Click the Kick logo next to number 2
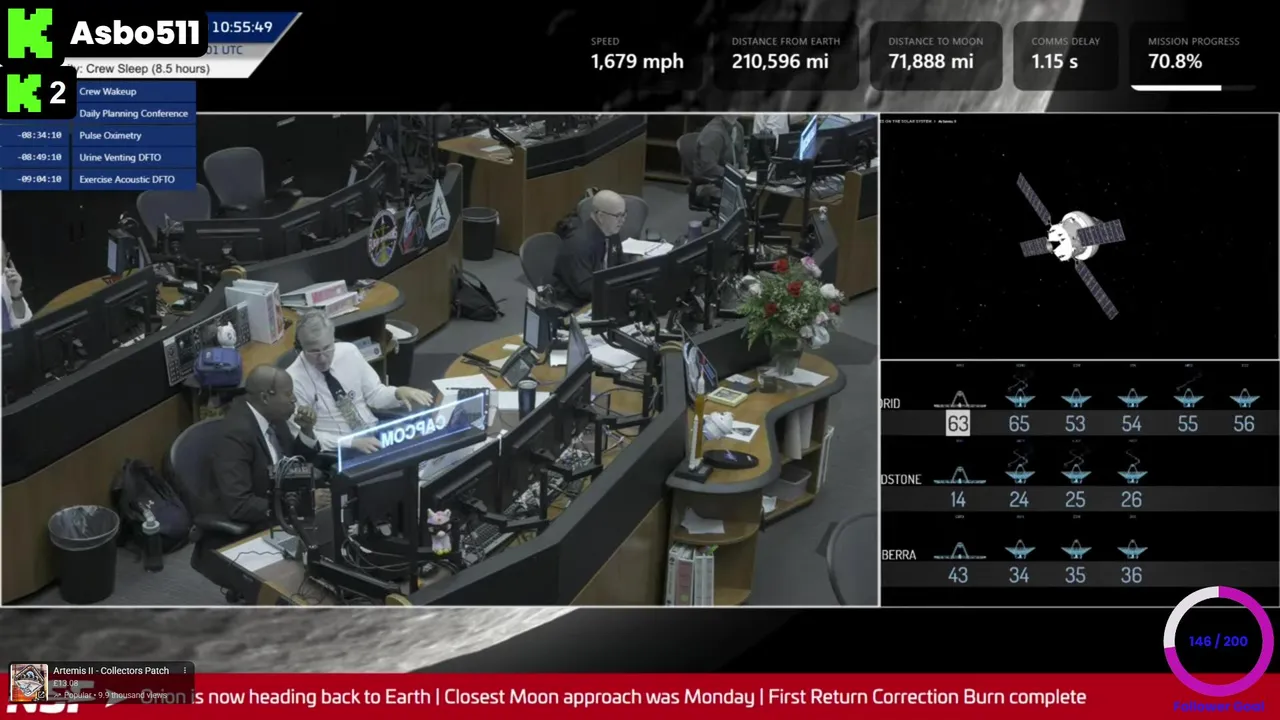 (24, 93)
